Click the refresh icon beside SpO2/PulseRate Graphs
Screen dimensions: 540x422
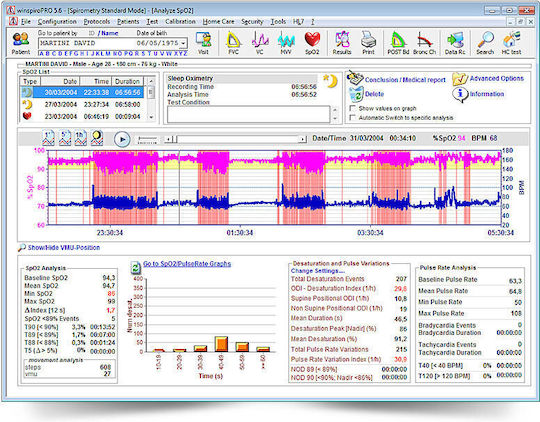[x=136, y=267]
